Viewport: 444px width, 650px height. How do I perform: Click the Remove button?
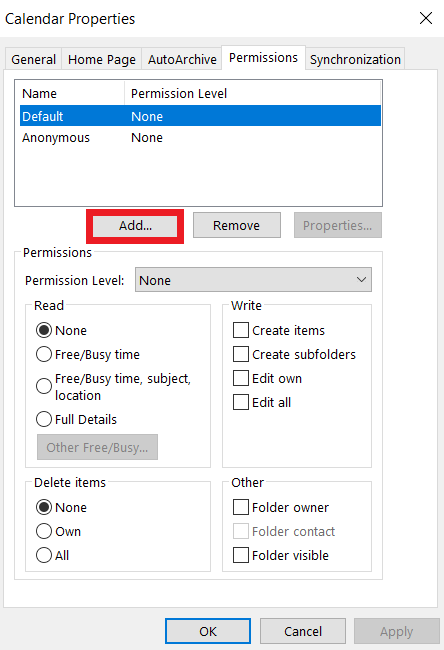[x=237, y=226]
